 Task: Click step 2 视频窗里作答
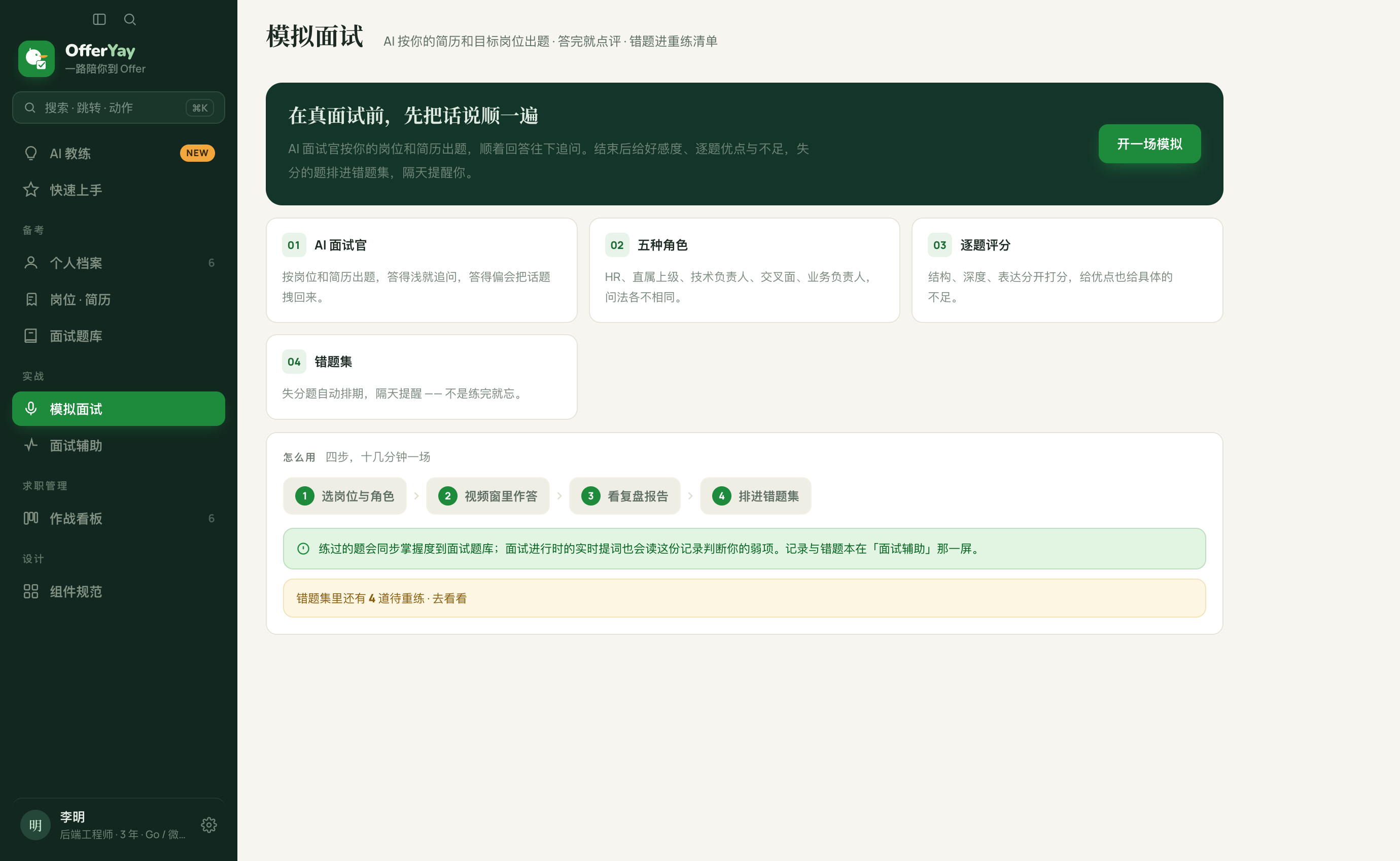[487, 496]
